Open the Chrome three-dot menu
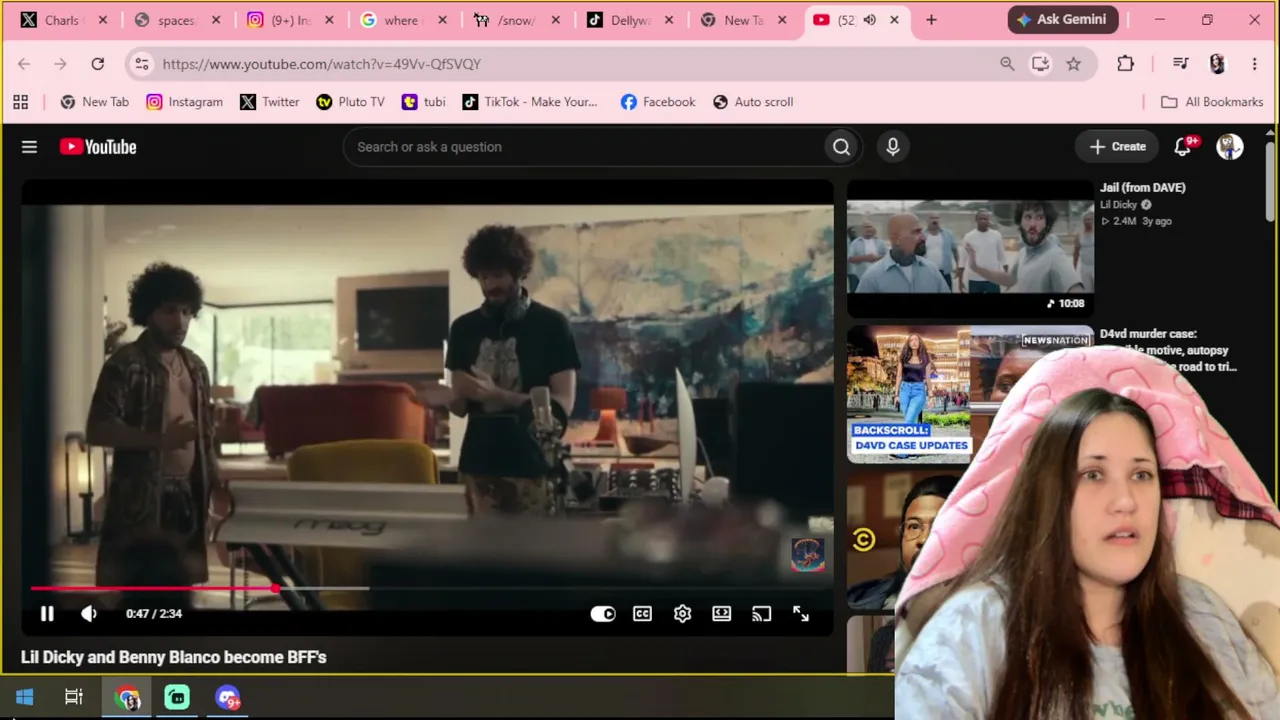The width and height of the screenshot is (1280, 720). click(x=1254, y=64)
